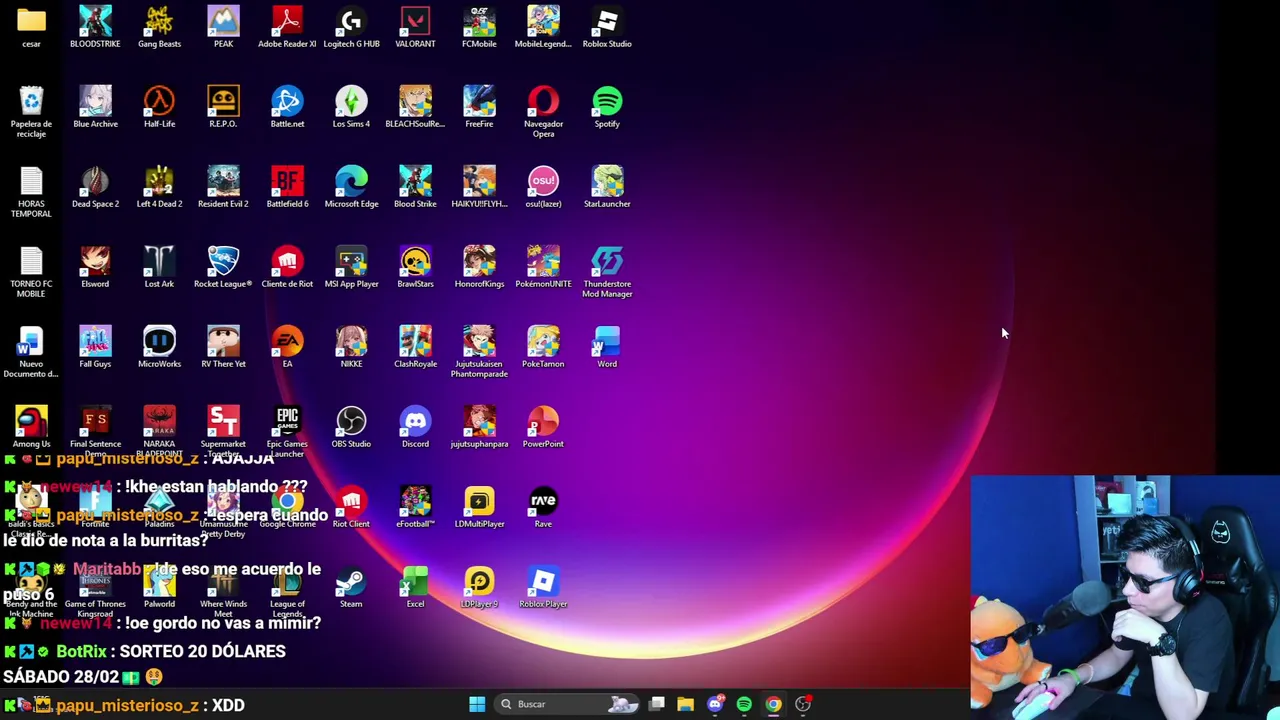Image resolution: width=1280 pixels, height=720 pixels.
Task: Launch MSI App Player shortcut
Action: [x=351, y=267]
